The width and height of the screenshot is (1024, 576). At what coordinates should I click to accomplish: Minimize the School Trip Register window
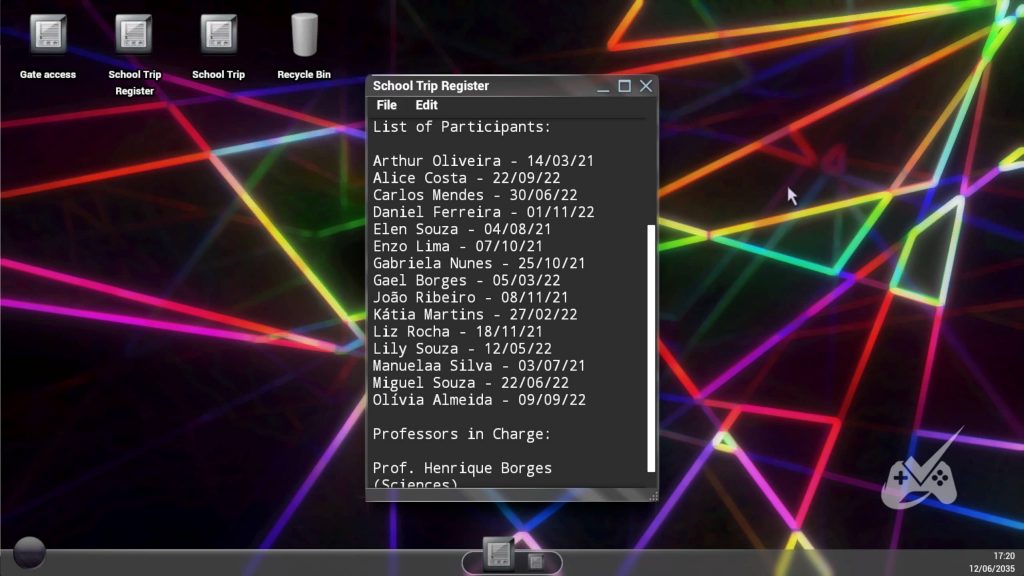point(603,87)
